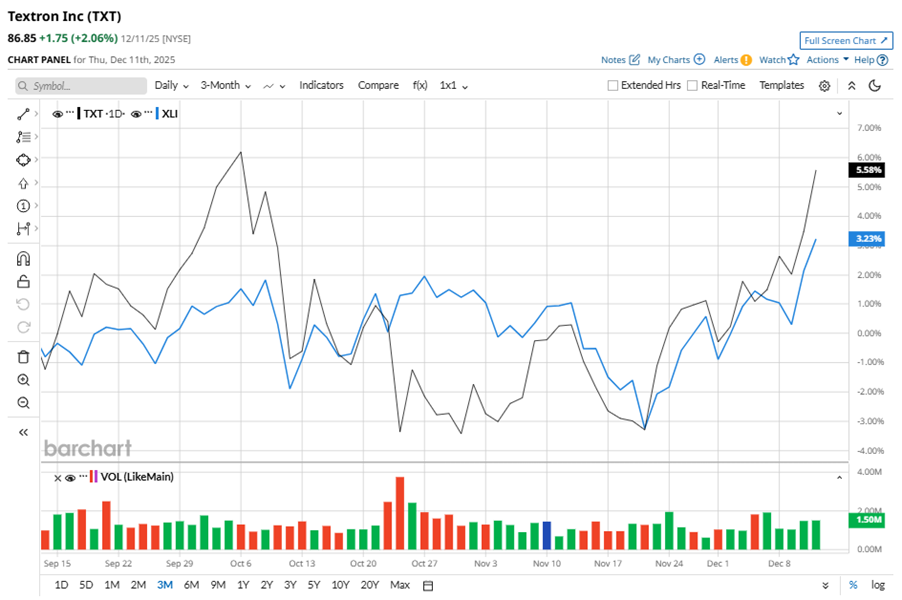Select the 1Y time range
The height and width of the screenshot is (600, 902).
tap(243, 585)
